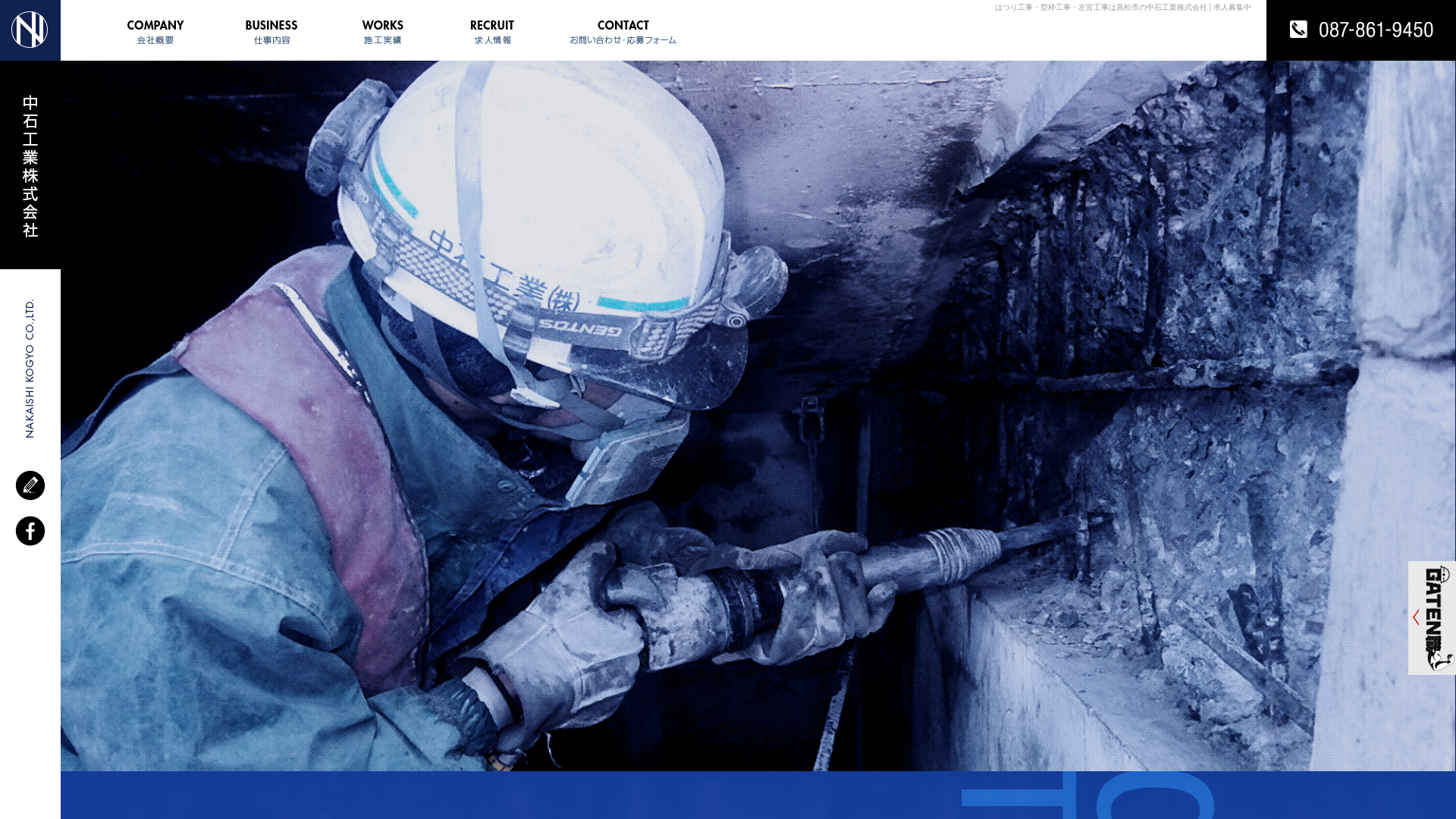Viewport: 1456px width, 819px height.
Task: Open the RECRUIT menu link
Action: [491, 25]
